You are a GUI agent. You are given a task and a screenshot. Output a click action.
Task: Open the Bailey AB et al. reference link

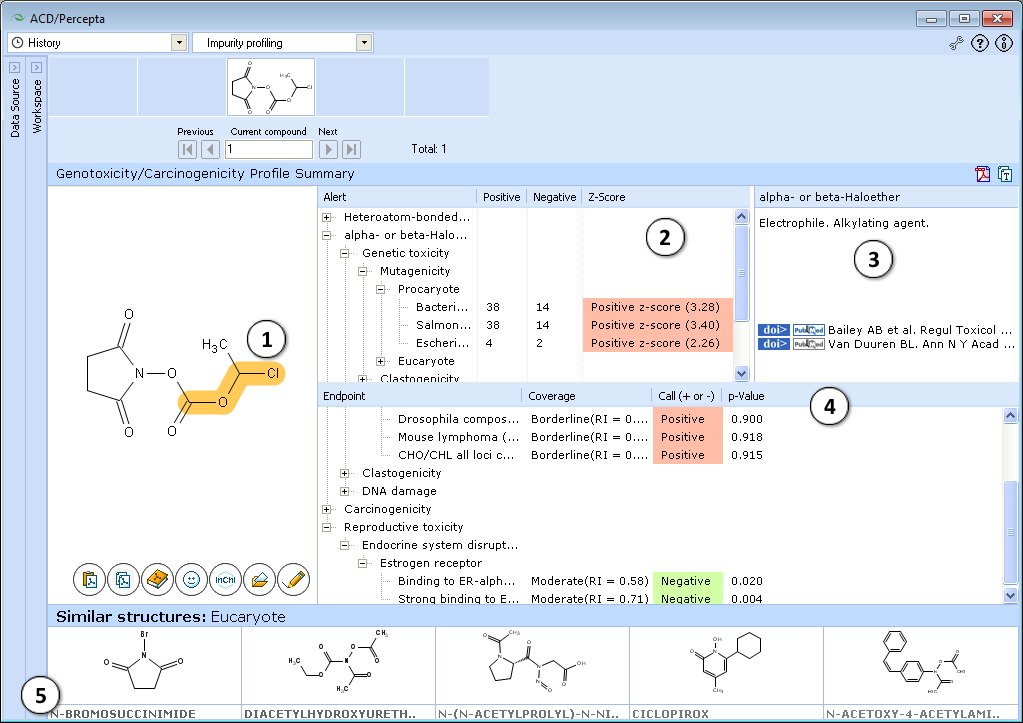point(920,330)
